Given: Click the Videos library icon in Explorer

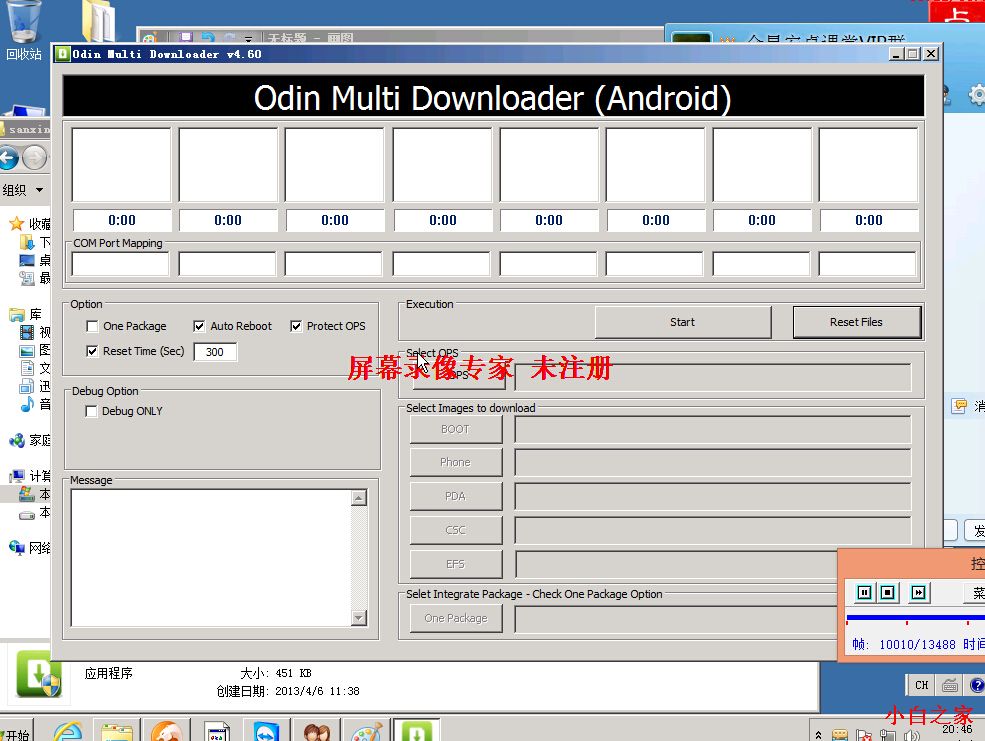Looking at the screenshot, I should [27, 332].
